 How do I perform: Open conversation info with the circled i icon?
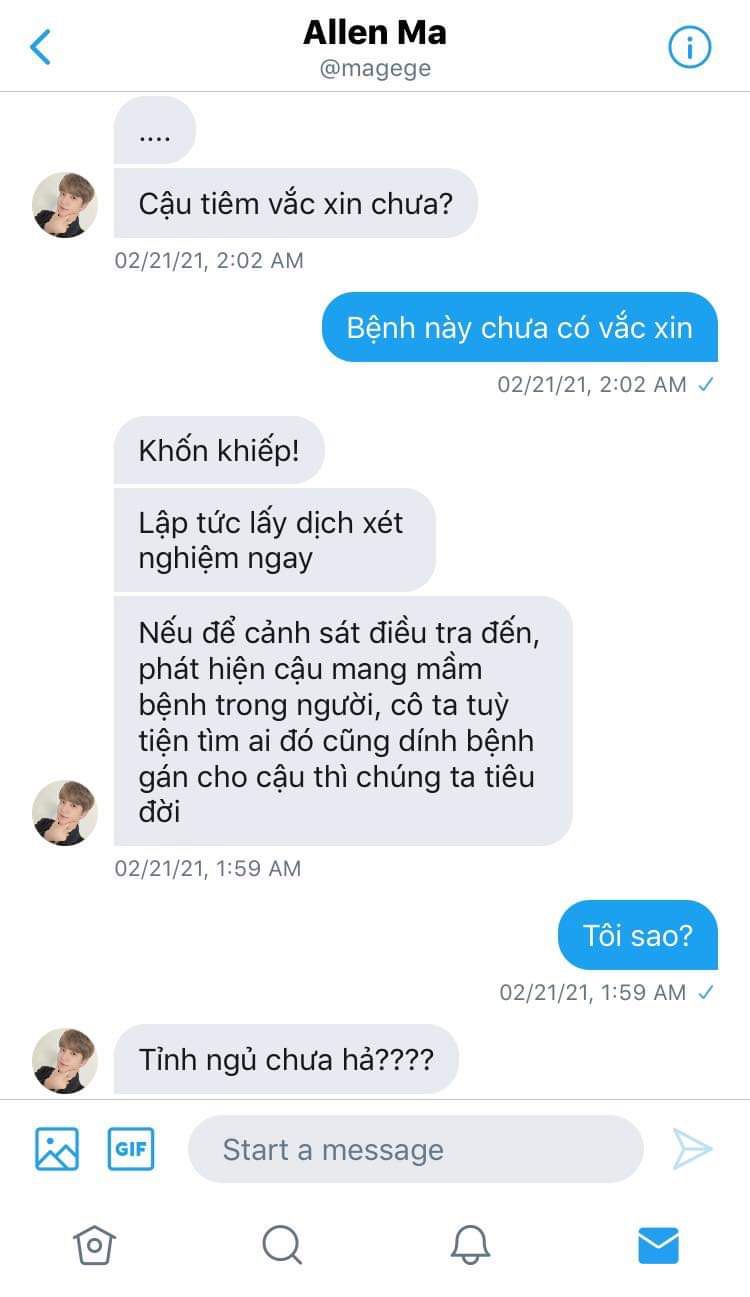click(689, 47)
